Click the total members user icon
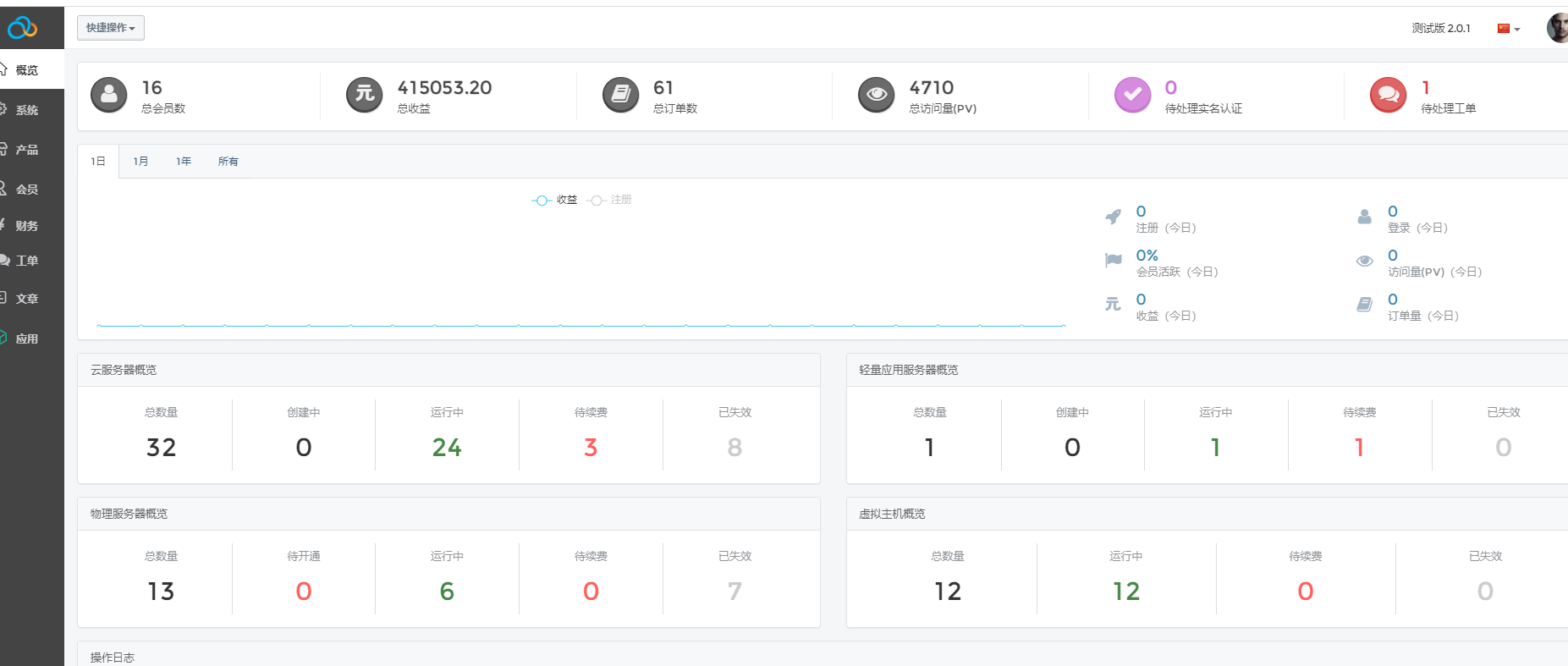The height and width of the screenshot is (666, 1568). 109,95
